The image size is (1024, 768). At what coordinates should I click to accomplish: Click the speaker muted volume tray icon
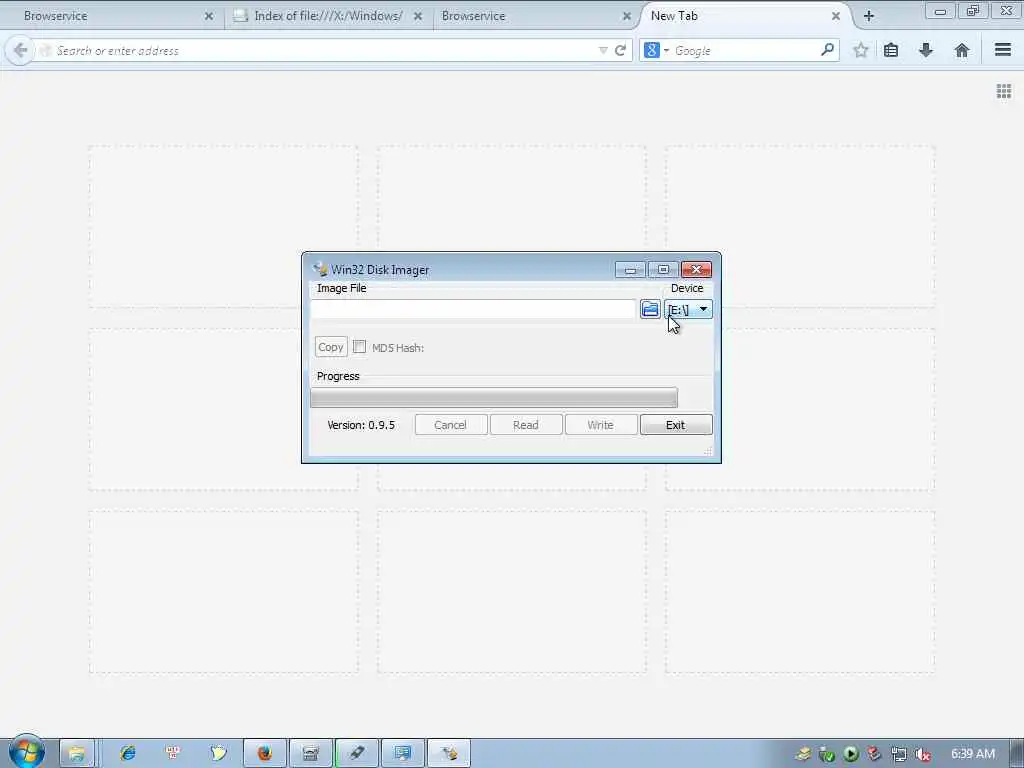click(x=922, y=754)
